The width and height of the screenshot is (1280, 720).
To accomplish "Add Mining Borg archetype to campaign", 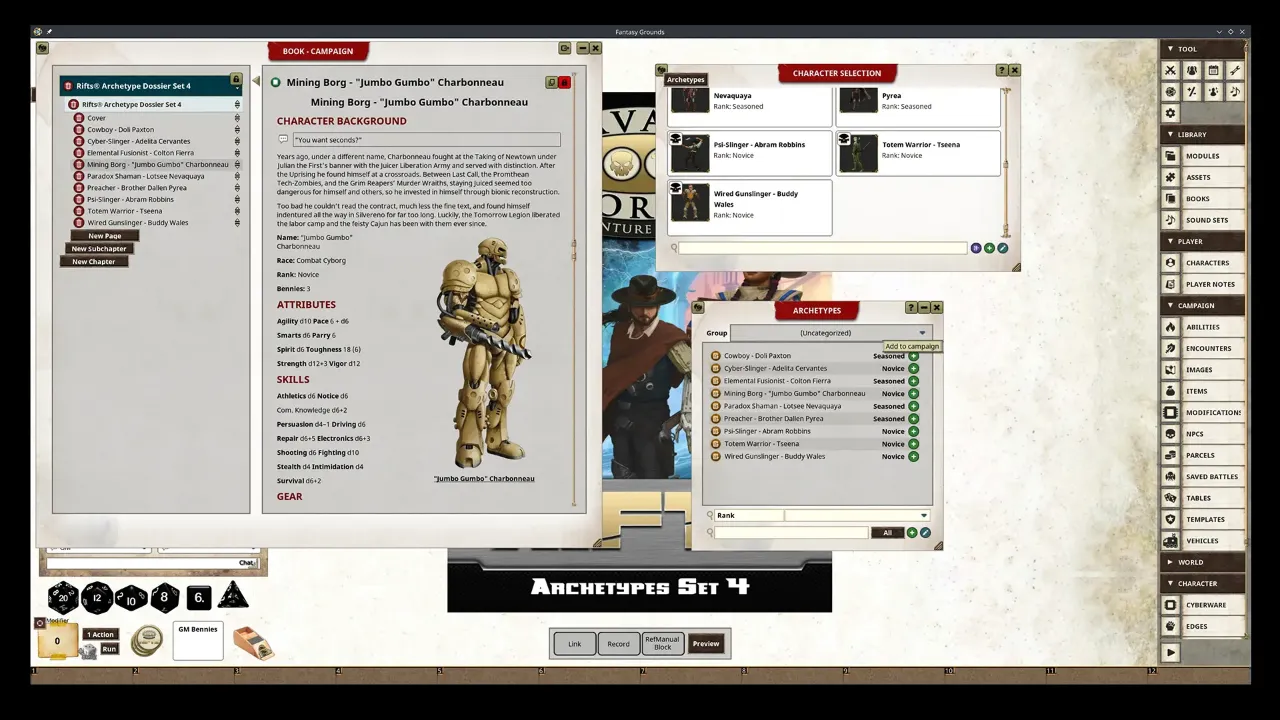I will click(x=913, y=394).
